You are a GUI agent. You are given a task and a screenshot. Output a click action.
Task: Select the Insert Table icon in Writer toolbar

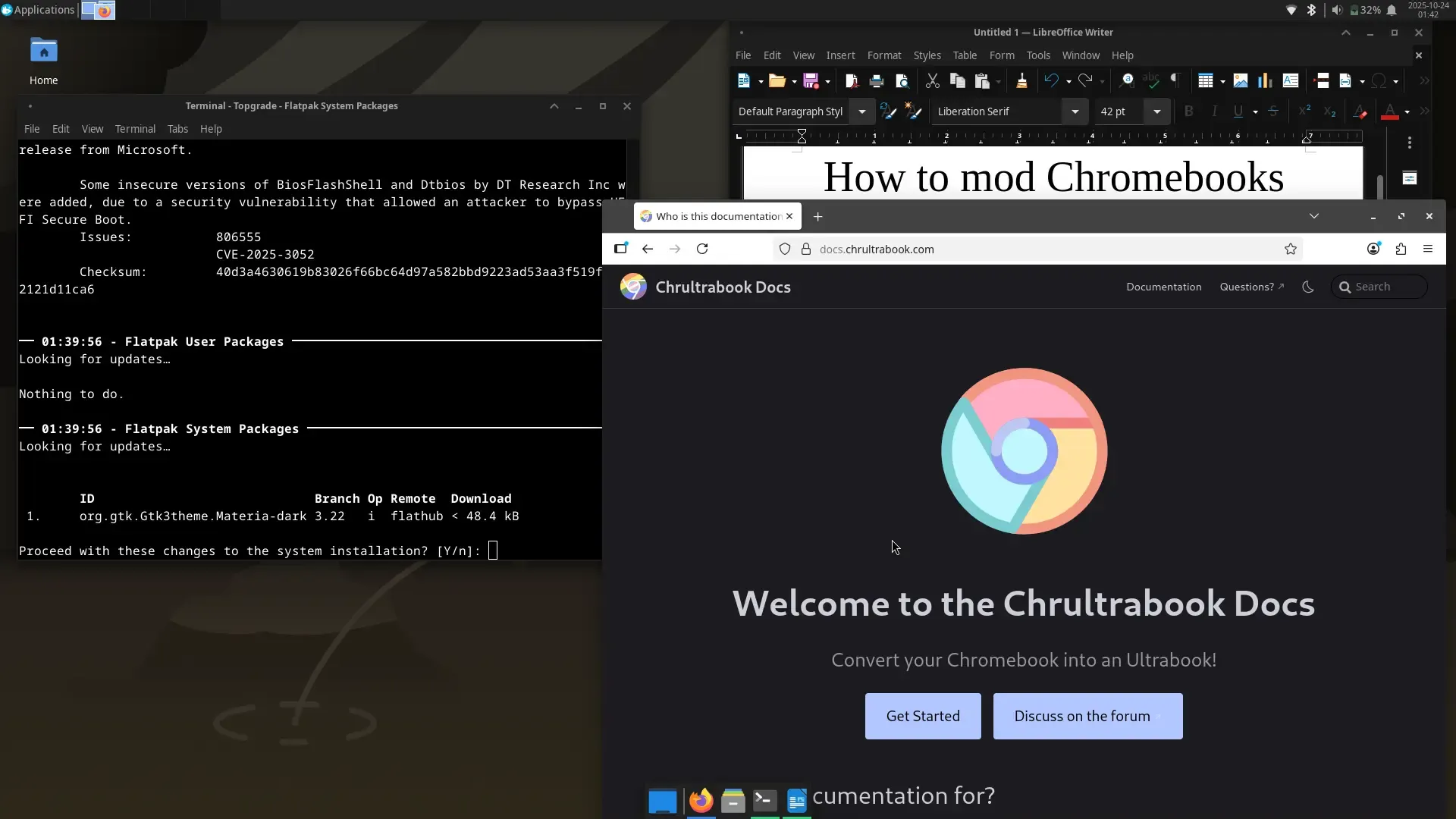[1205, 80]
